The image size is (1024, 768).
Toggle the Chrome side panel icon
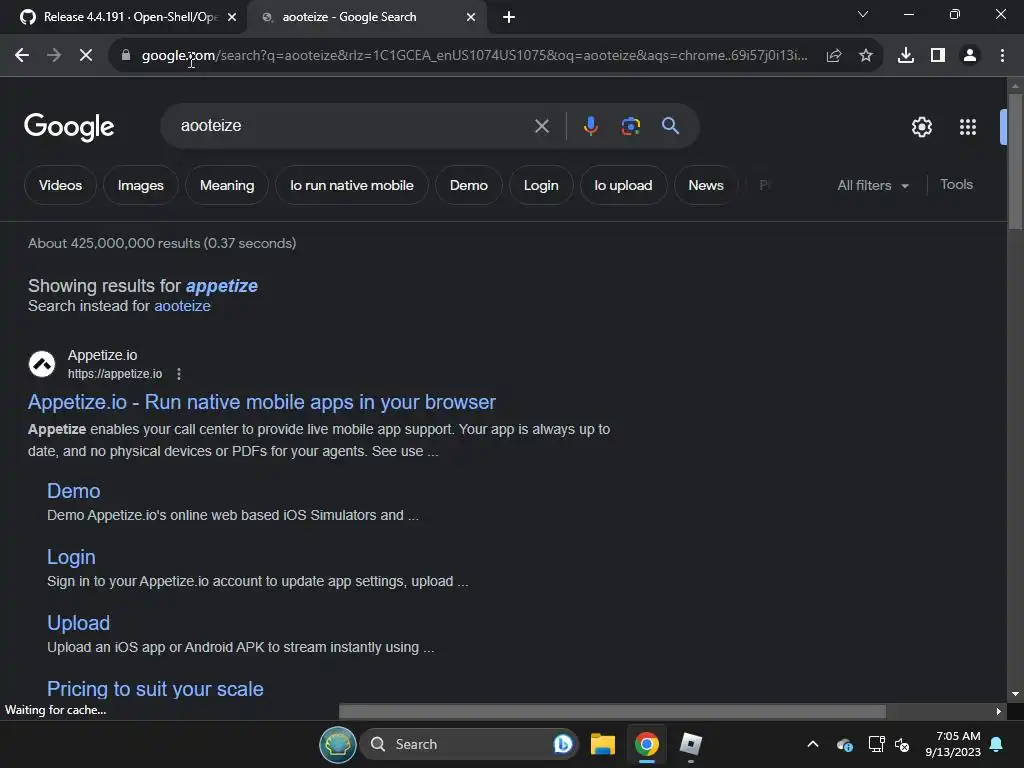[938, 56]
